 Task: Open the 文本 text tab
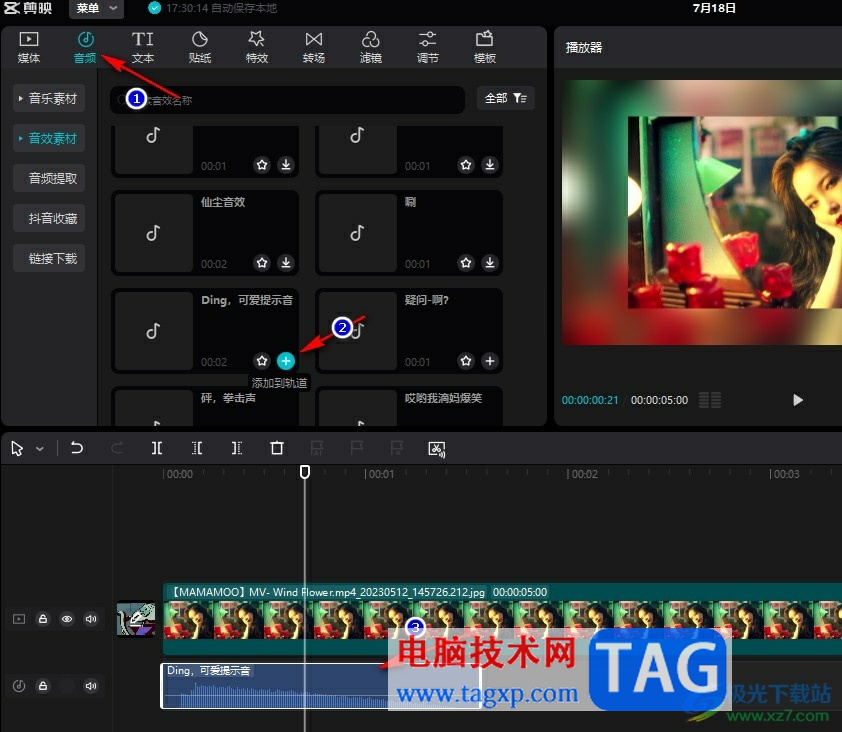click(143, 47)
